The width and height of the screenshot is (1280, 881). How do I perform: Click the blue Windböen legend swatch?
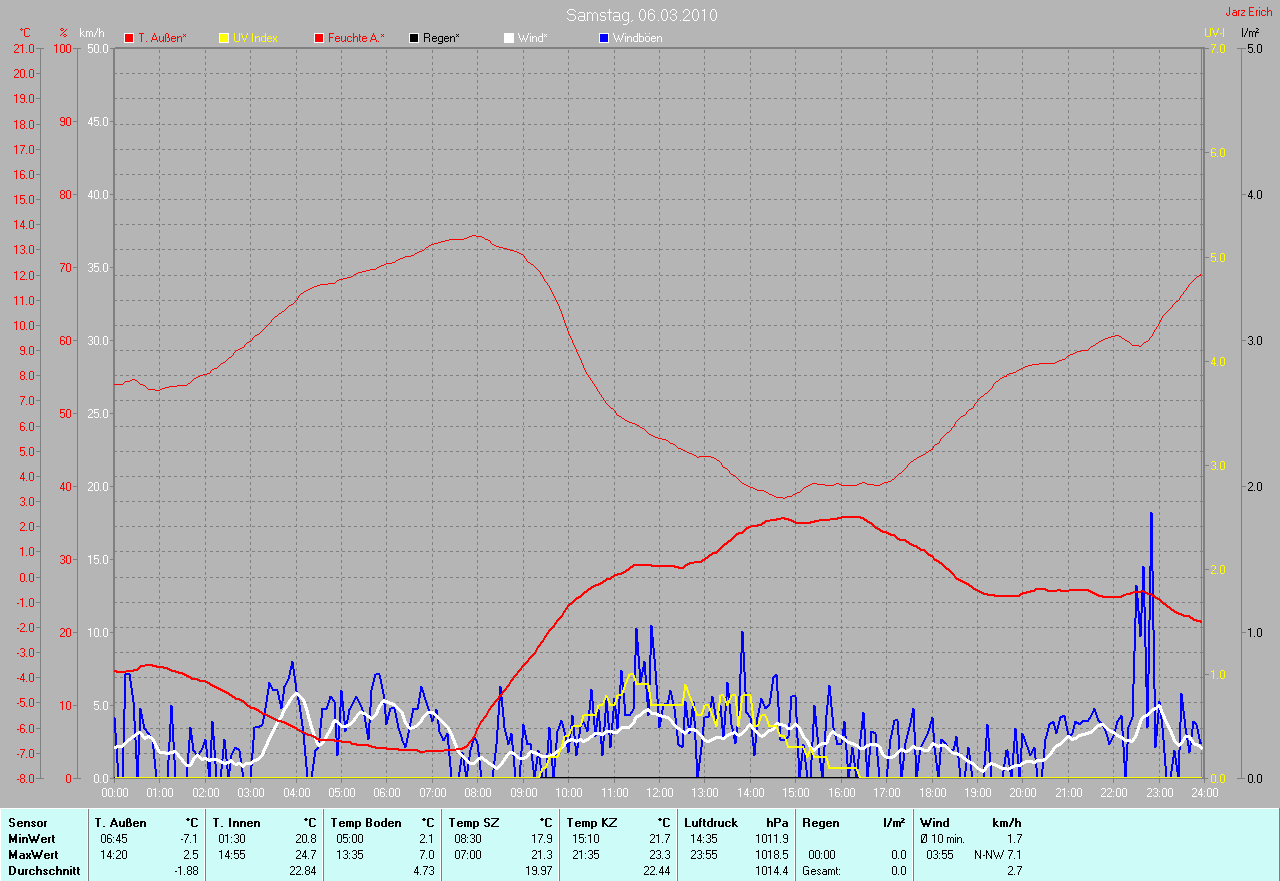coord(604,38)
